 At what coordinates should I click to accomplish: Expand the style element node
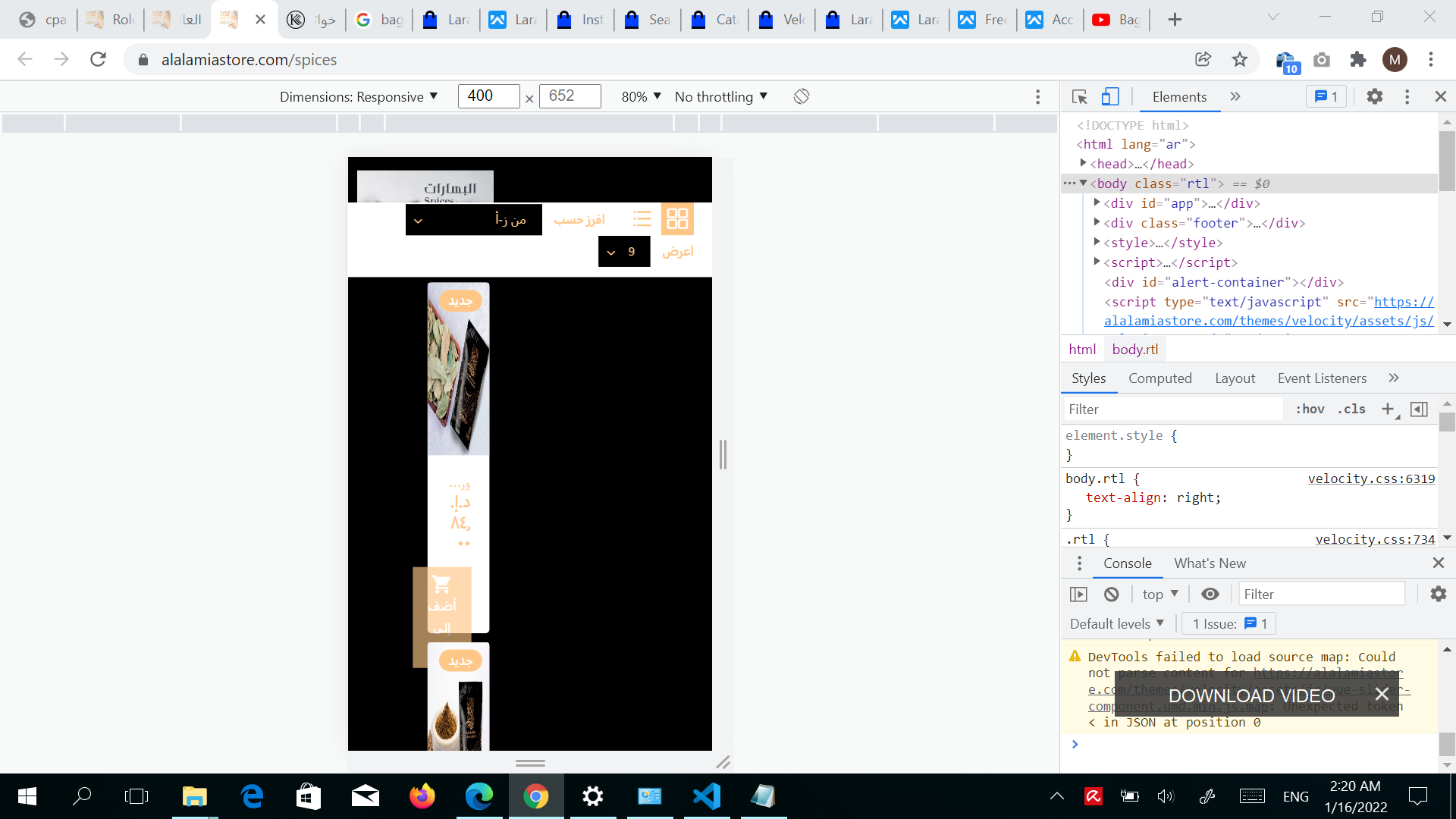[1097, 242]
